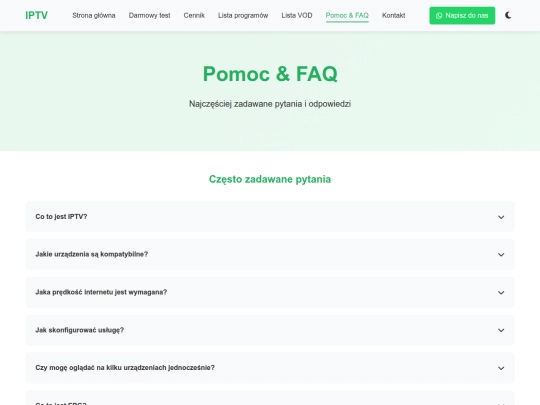Click the question text Co to jest IPTV?

[61, 217]
